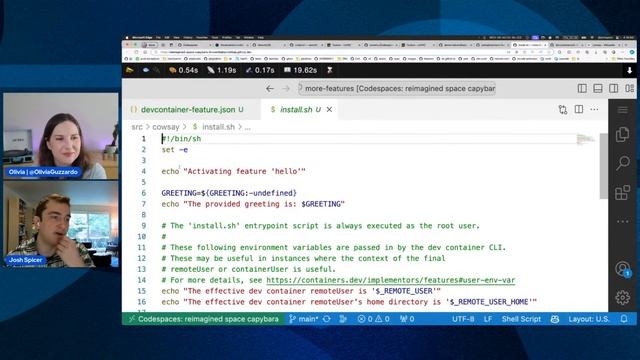This screenshot has width=640, height=360.
Task: Click the Copilot status icon in status bar
Action: coord(555,319)
